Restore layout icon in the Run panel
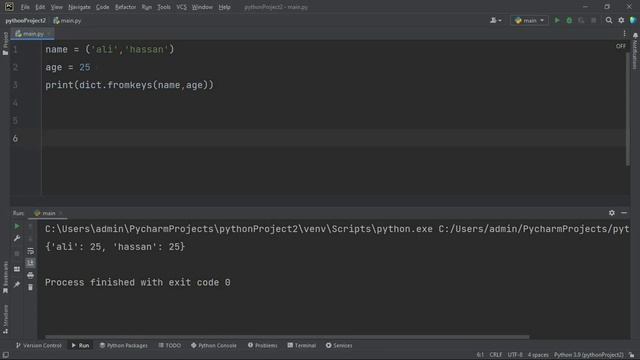 (17, 269)
